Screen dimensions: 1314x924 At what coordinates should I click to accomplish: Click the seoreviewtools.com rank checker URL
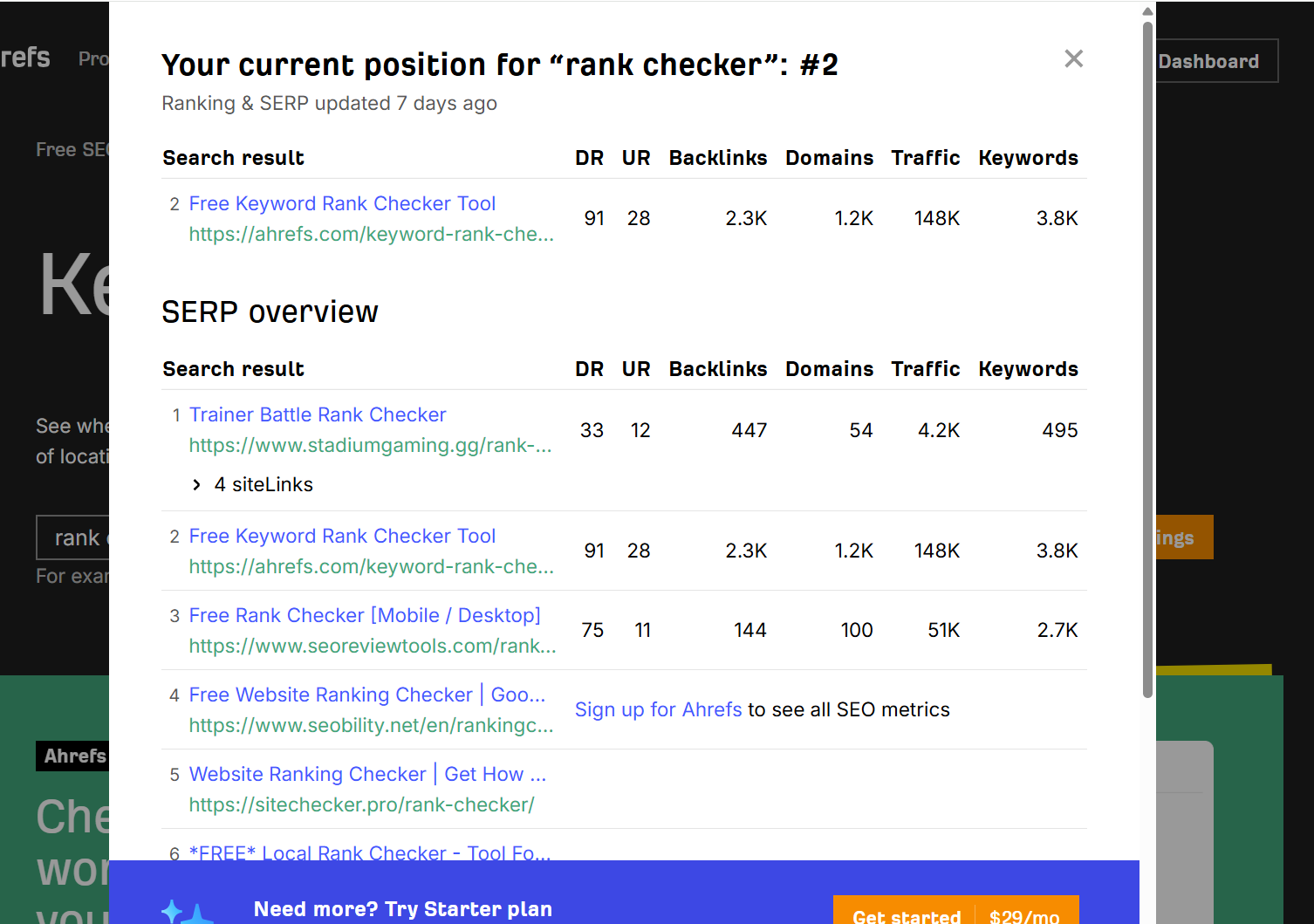coord(371,646)
